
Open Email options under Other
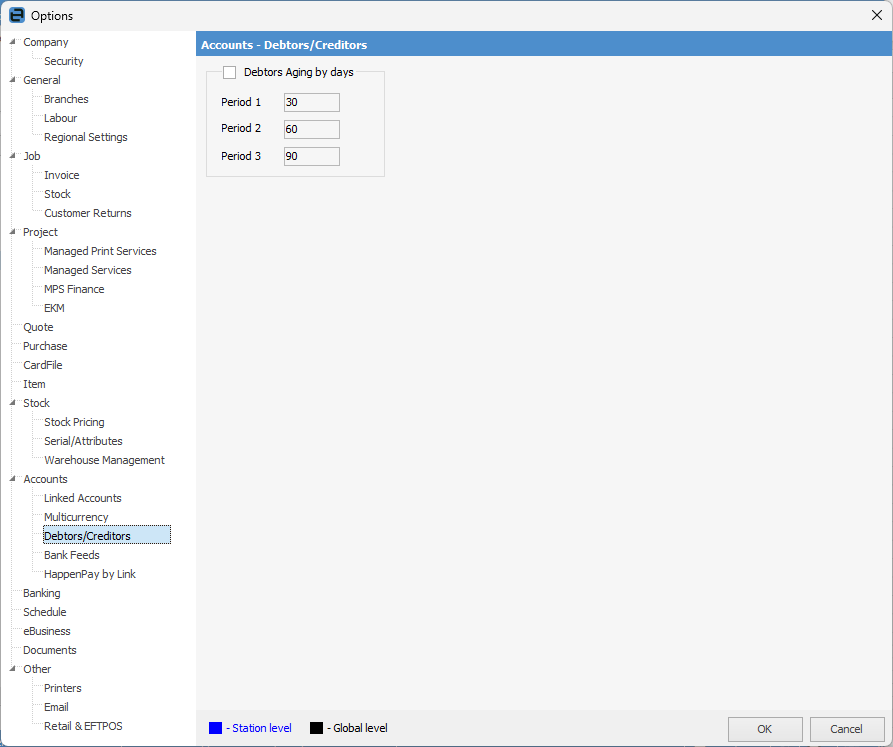pos(56,707)
